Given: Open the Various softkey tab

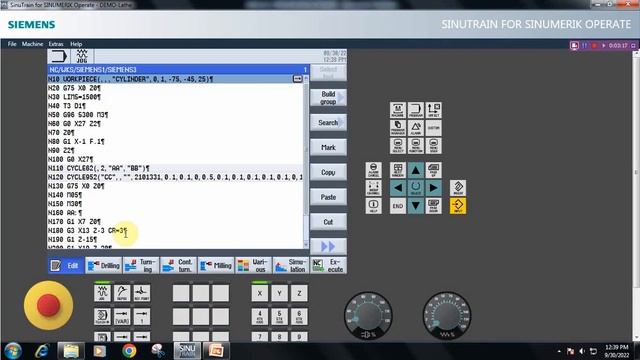Looking at the screenshot, I should [253, 266].
